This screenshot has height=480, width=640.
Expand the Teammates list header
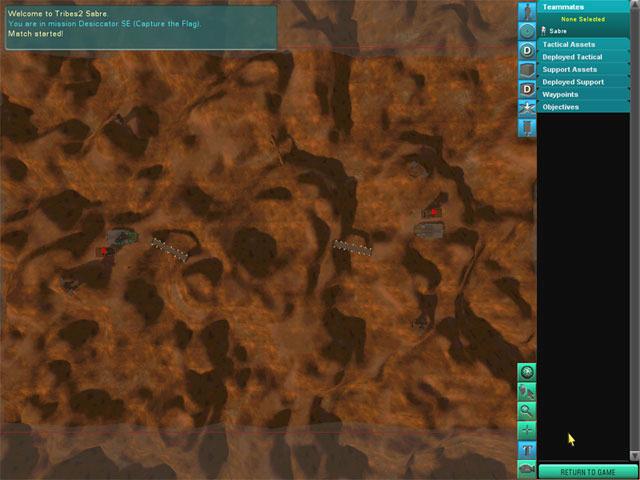584,7
